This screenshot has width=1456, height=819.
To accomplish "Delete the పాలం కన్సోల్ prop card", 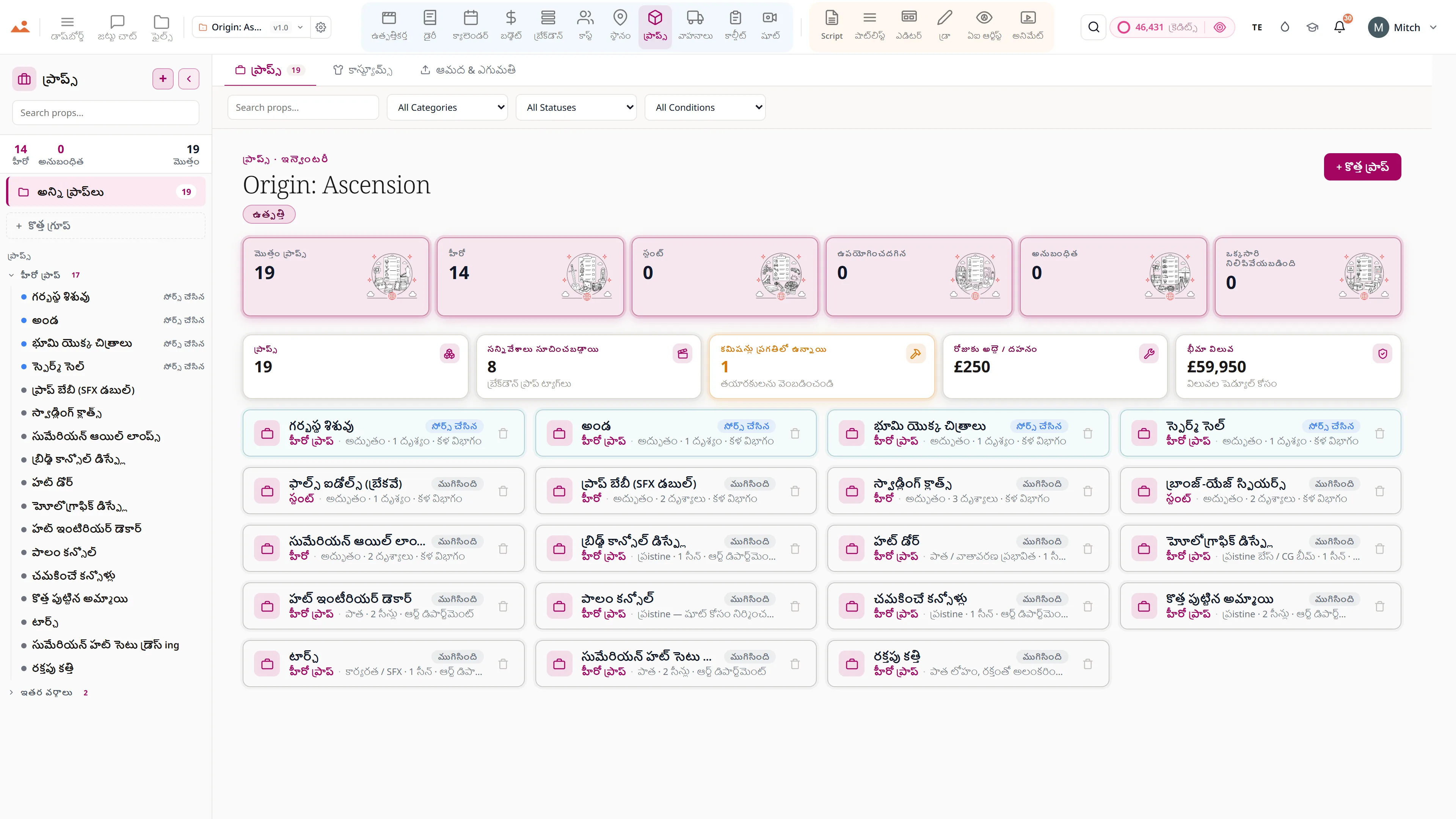I will coord(795,607).
